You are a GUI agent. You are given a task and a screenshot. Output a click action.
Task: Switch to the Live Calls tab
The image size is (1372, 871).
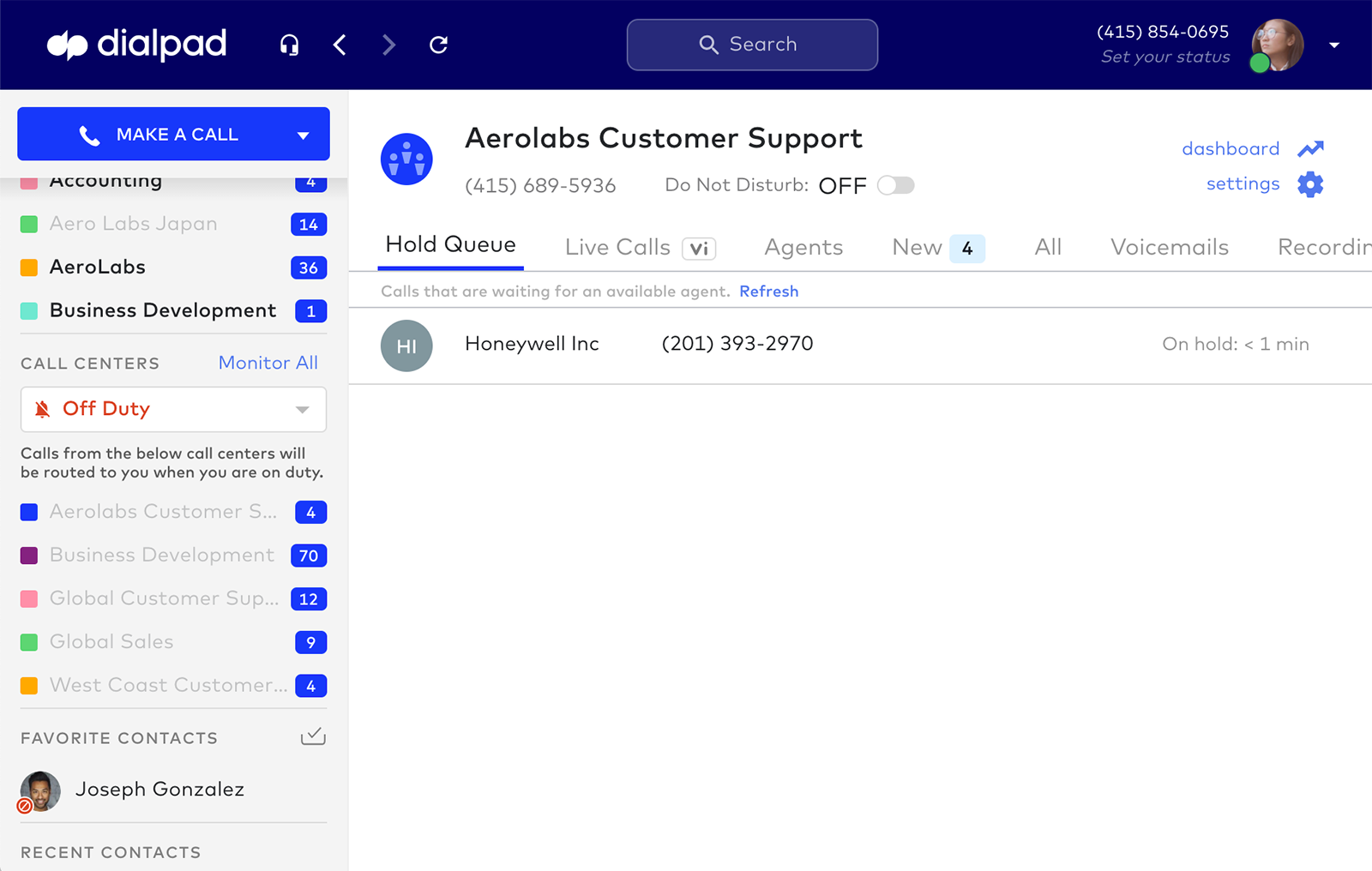617,247
